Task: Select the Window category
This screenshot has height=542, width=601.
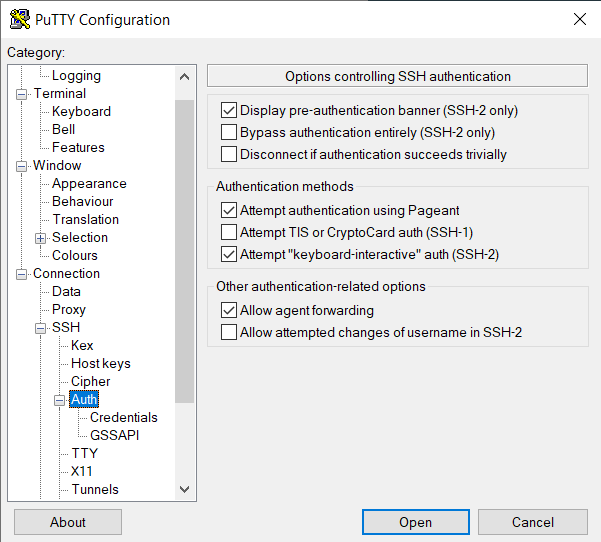Action: [57, 165]
